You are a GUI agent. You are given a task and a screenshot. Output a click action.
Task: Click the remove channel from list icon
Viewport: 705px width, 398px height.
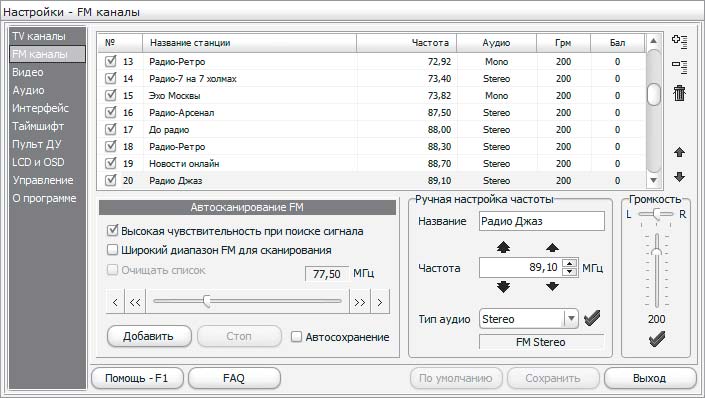tap(679, 67)
